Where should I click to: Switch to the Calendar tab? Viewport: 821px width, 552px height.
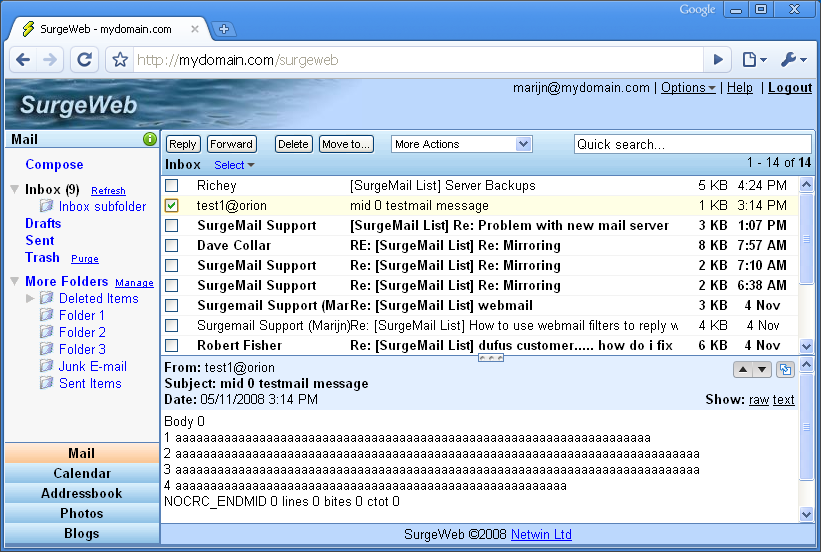pyautogui.click(x=81, y=473)
